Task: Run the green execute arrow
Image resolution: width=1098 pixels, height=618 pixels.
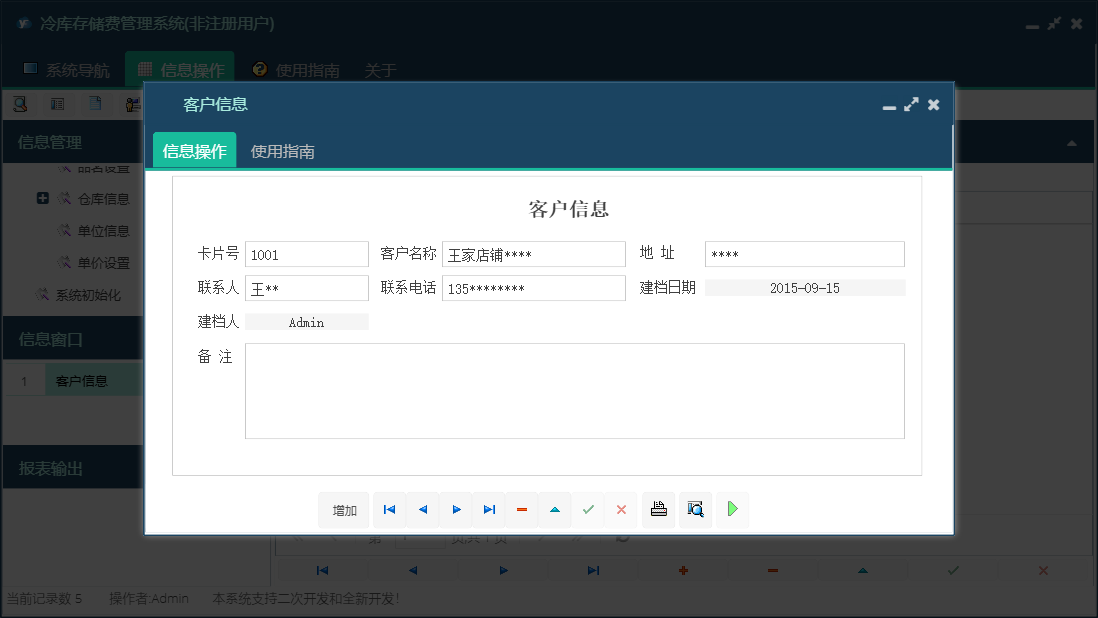Action: coord(732,509)
